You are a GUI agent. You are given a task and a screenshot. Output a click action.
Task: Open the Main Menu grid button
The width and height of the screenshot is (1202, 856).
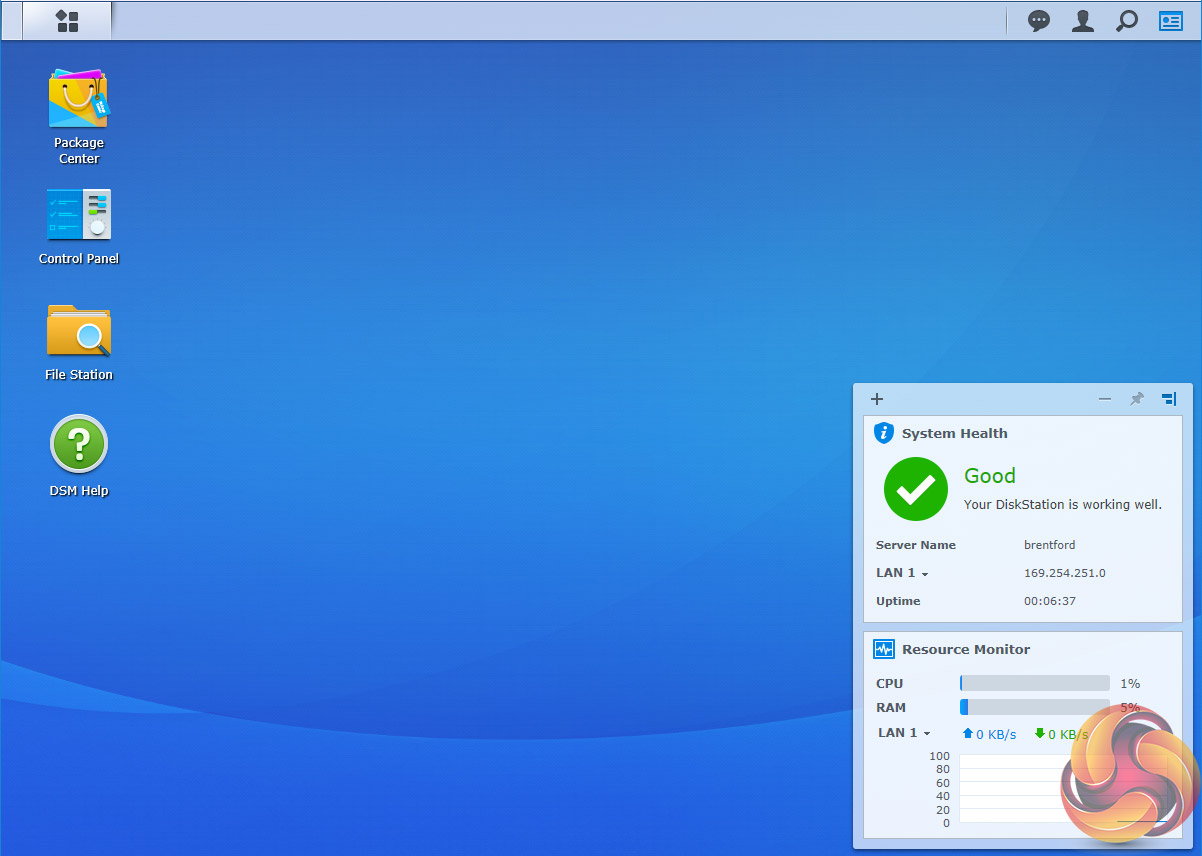(x=67, y=21)
